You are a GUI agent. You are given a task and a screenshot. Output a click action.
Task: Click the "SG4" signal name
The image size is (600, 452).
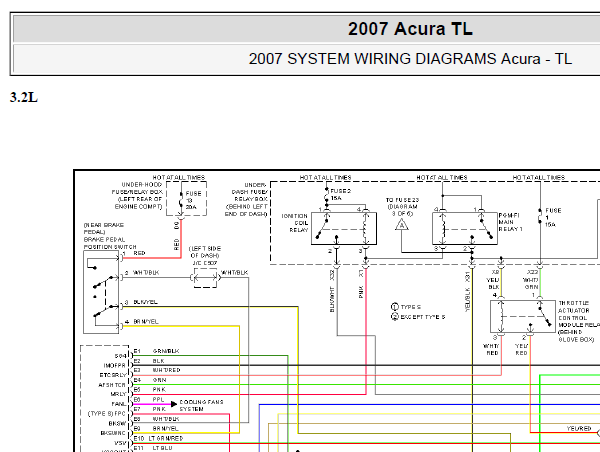[121, 356]
